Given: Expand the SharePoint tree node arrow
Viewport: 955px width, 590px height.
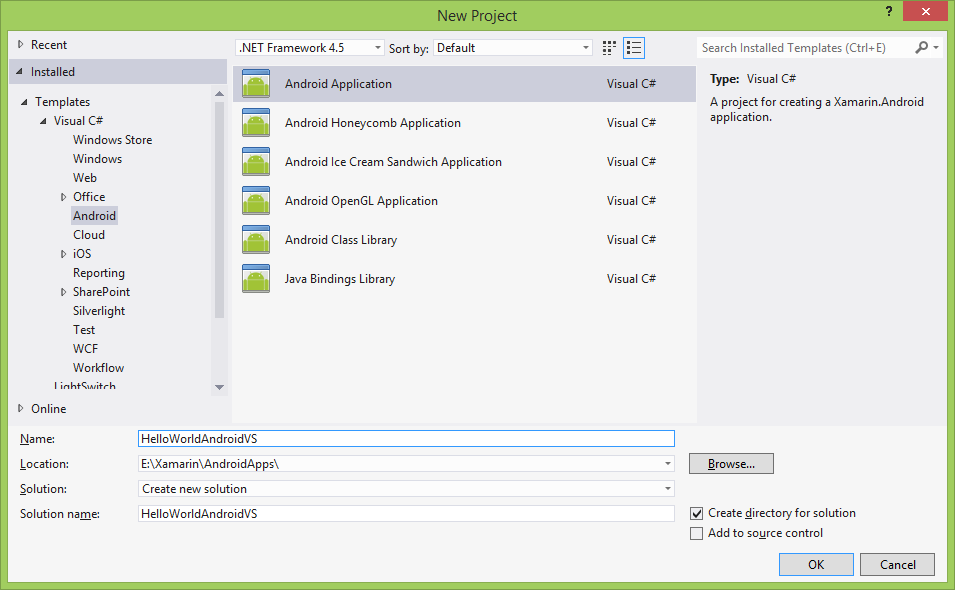Looking at the screenshot, I should pyautogui.click(x=63, y=292).
